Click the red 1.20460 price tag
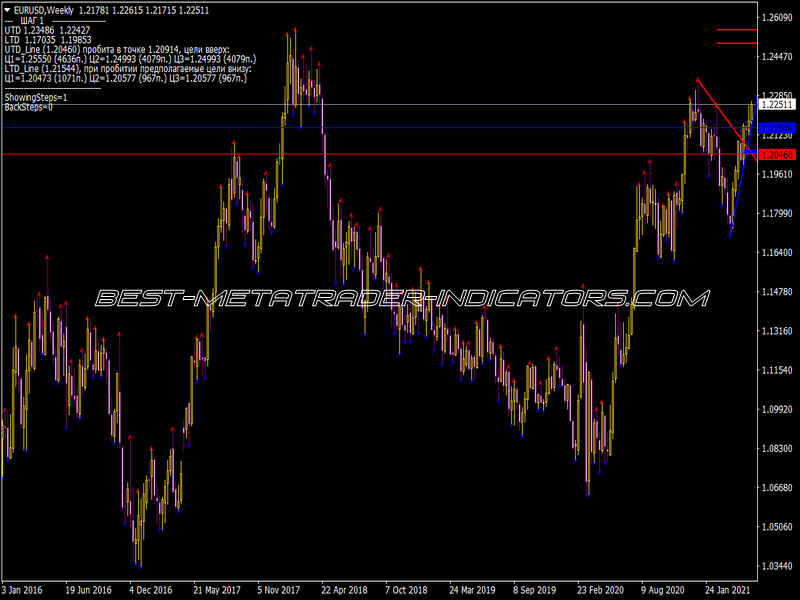Screen dimensions: 800x600 point(777,155)
